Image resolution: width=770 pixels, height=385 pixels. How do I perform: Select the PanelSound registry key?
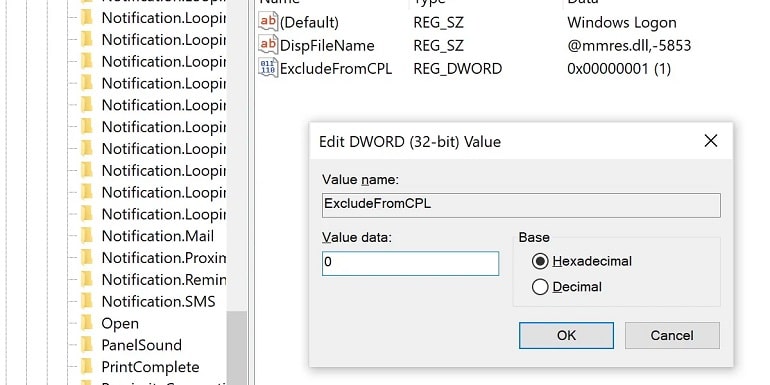pyautogui.click(x=141, y=345)
